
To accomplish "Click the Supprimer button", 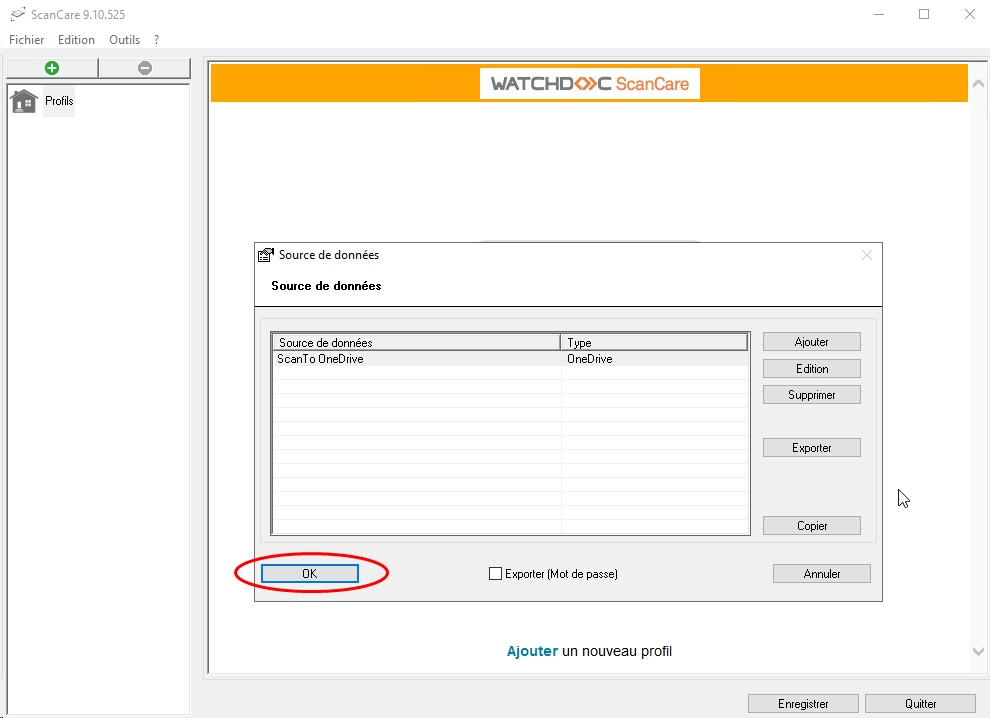I will [811, 395].
